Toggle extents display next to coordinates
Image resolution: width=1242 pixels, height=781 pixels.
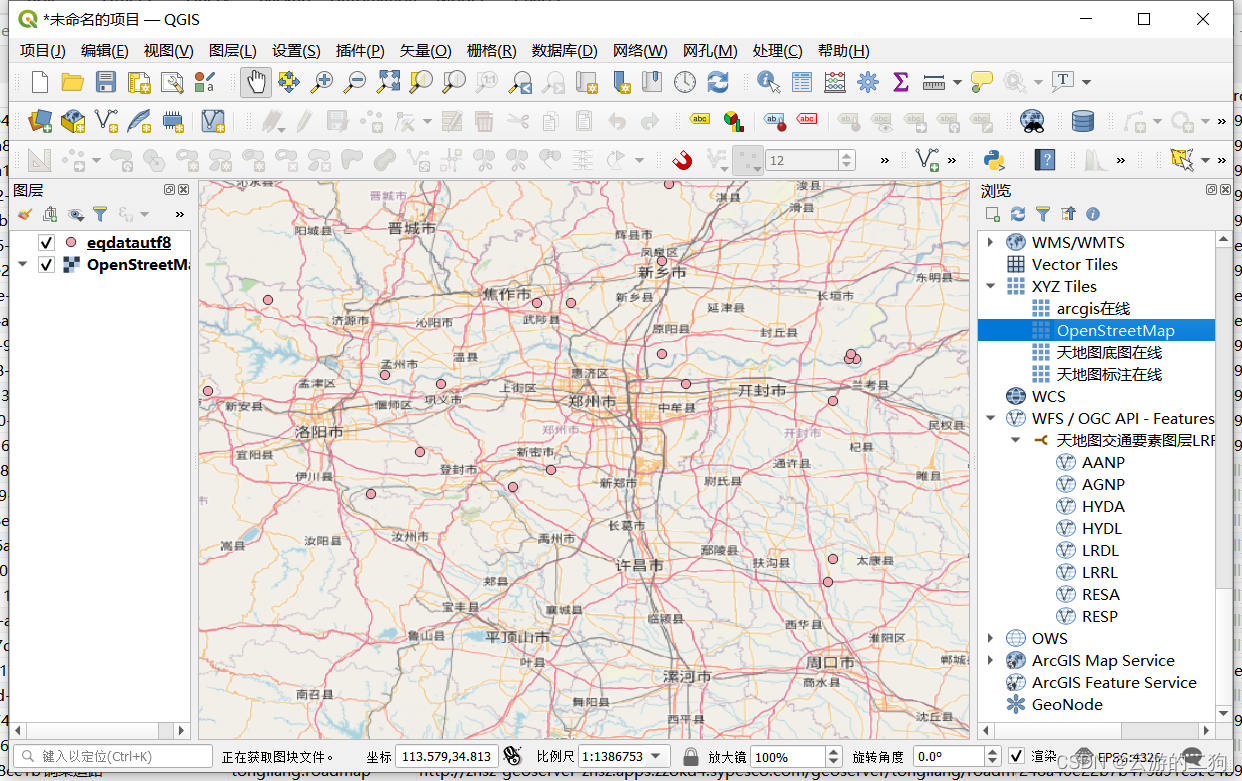(x=512, y=756)
